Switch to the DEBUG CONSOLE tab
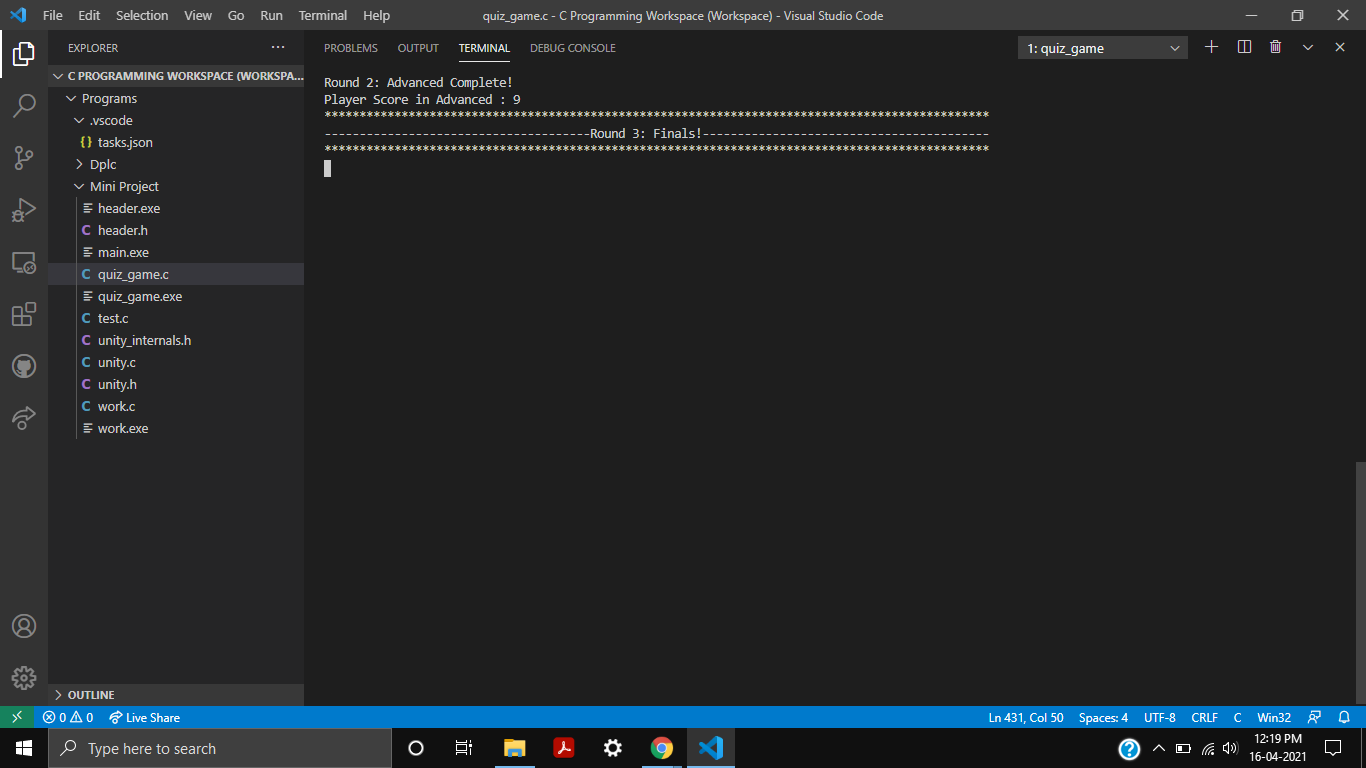1366x768 pixels. pos(572,47)
